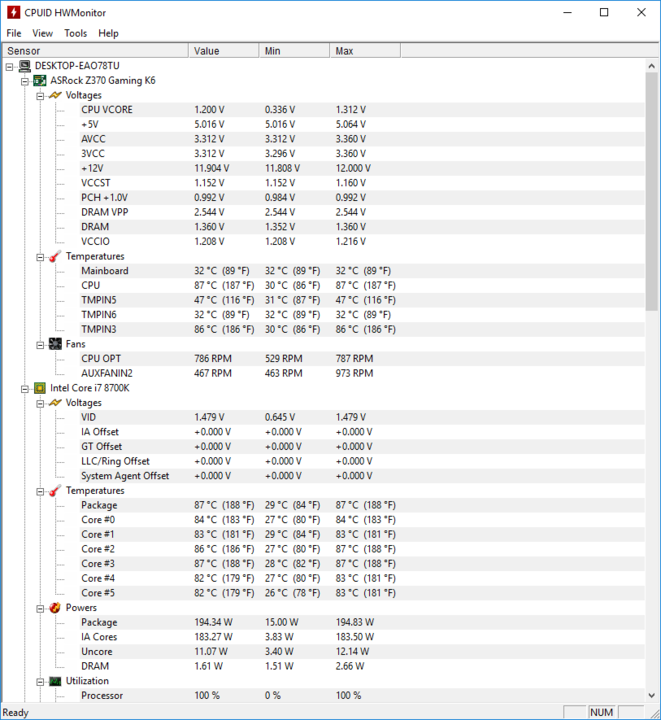Collapse the motherboard Voltages group
Image resolution: width=661 pixels, height=720 pixels.
[40, 96]
